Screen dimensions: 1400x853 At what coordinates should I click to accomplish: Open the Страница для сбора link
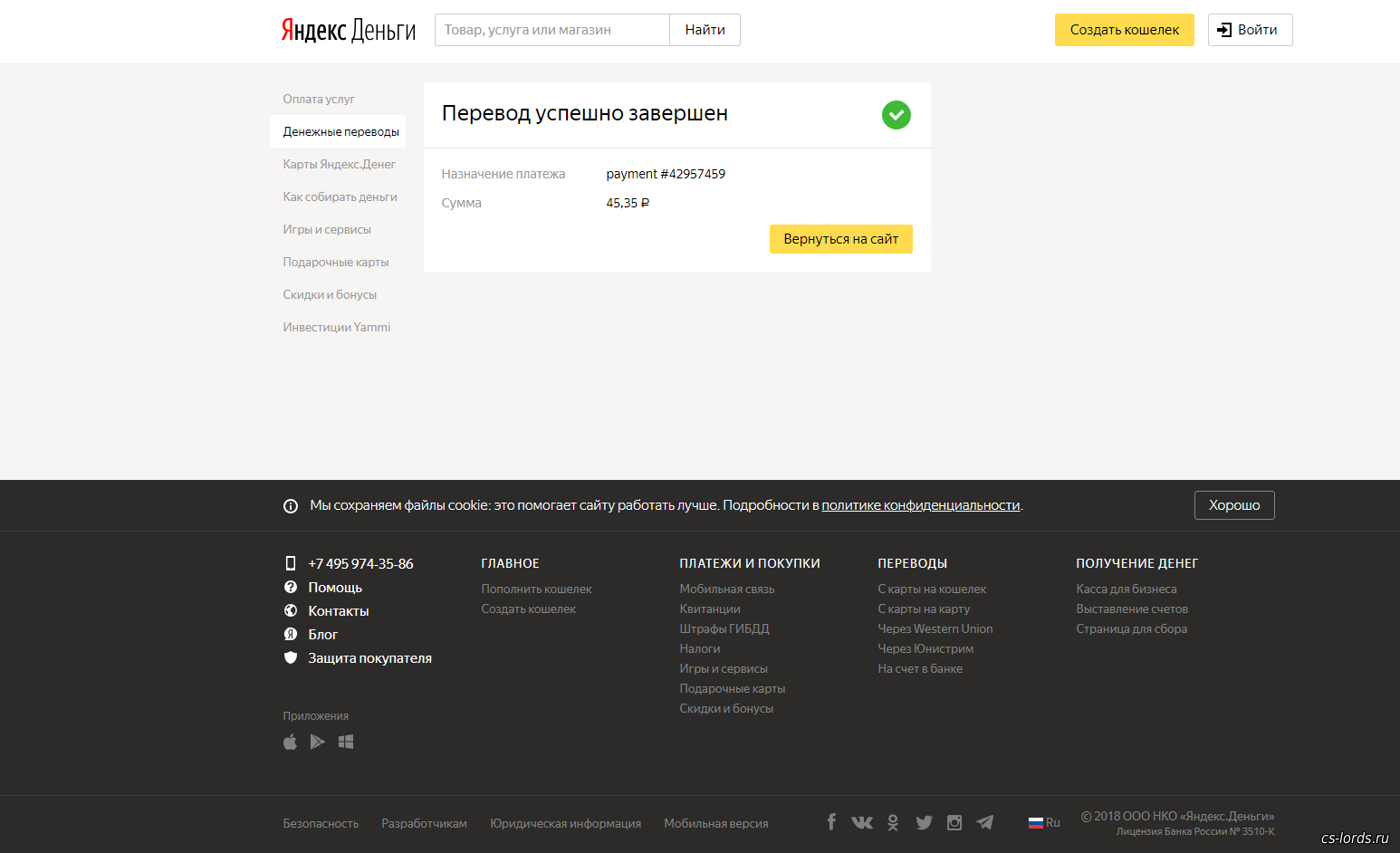click(1131, 628)
